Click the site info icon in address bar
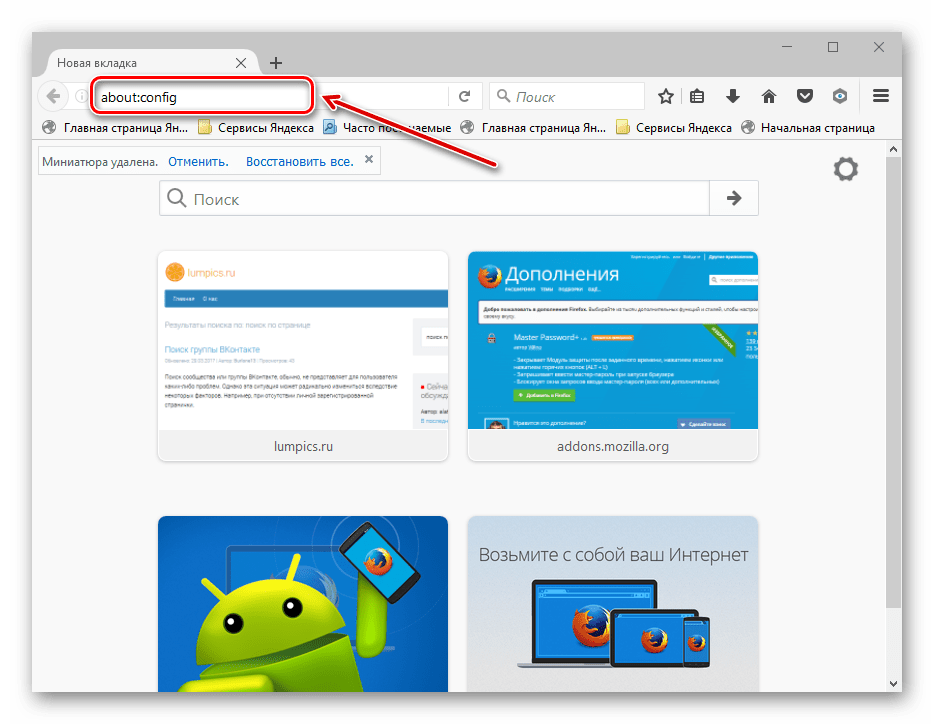Screen dimensions: 934x724 [82, 96]
